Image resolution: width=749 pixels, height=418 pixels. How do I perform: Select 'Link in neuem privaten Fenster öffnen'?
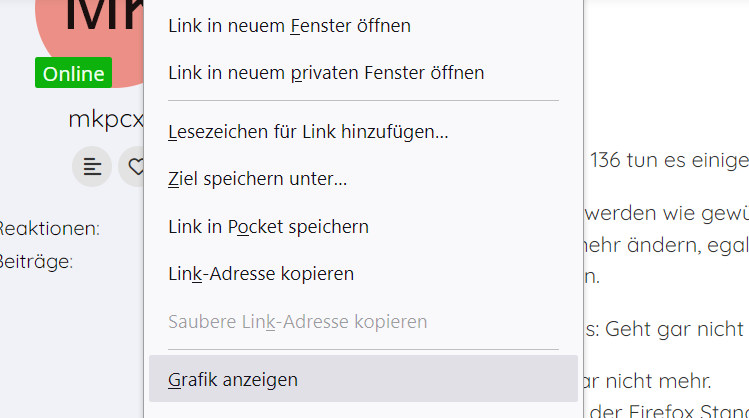tap(326, 72)
